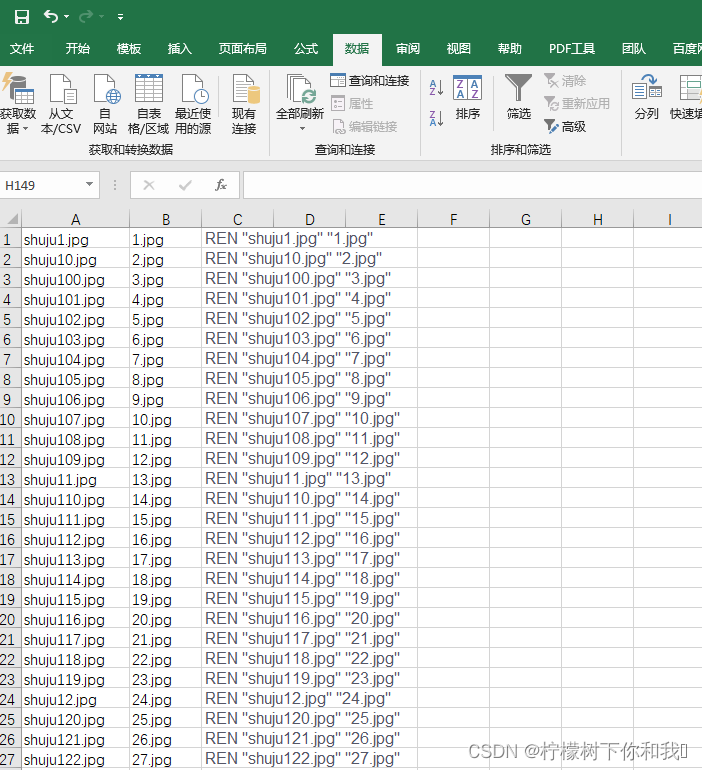
Task: Select cell containing shuju1.jpg
Action: click(76, 240)
